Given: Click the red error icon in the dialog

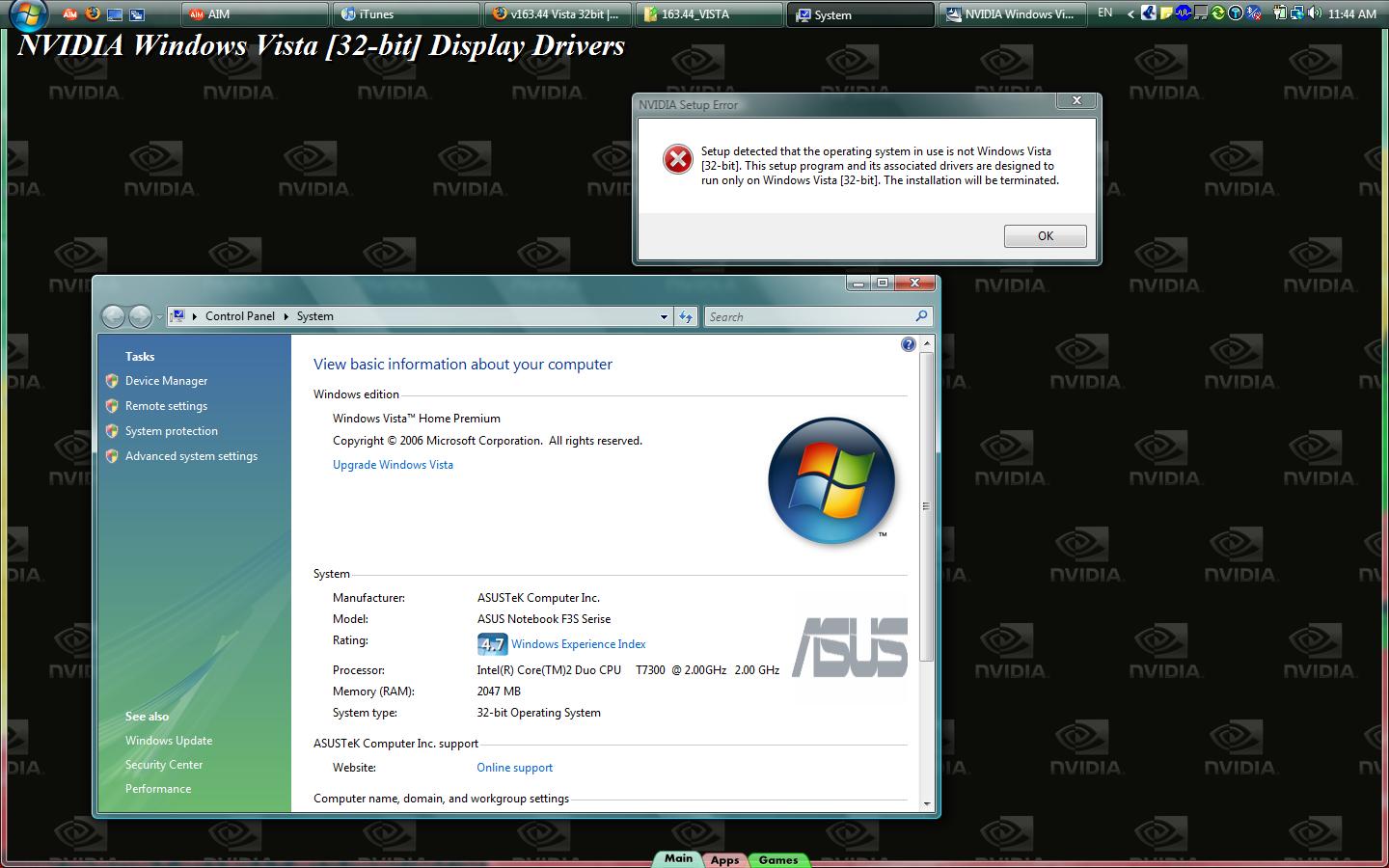Looking at the screenshot, I should pyautogui.click(x=678, y=159).
